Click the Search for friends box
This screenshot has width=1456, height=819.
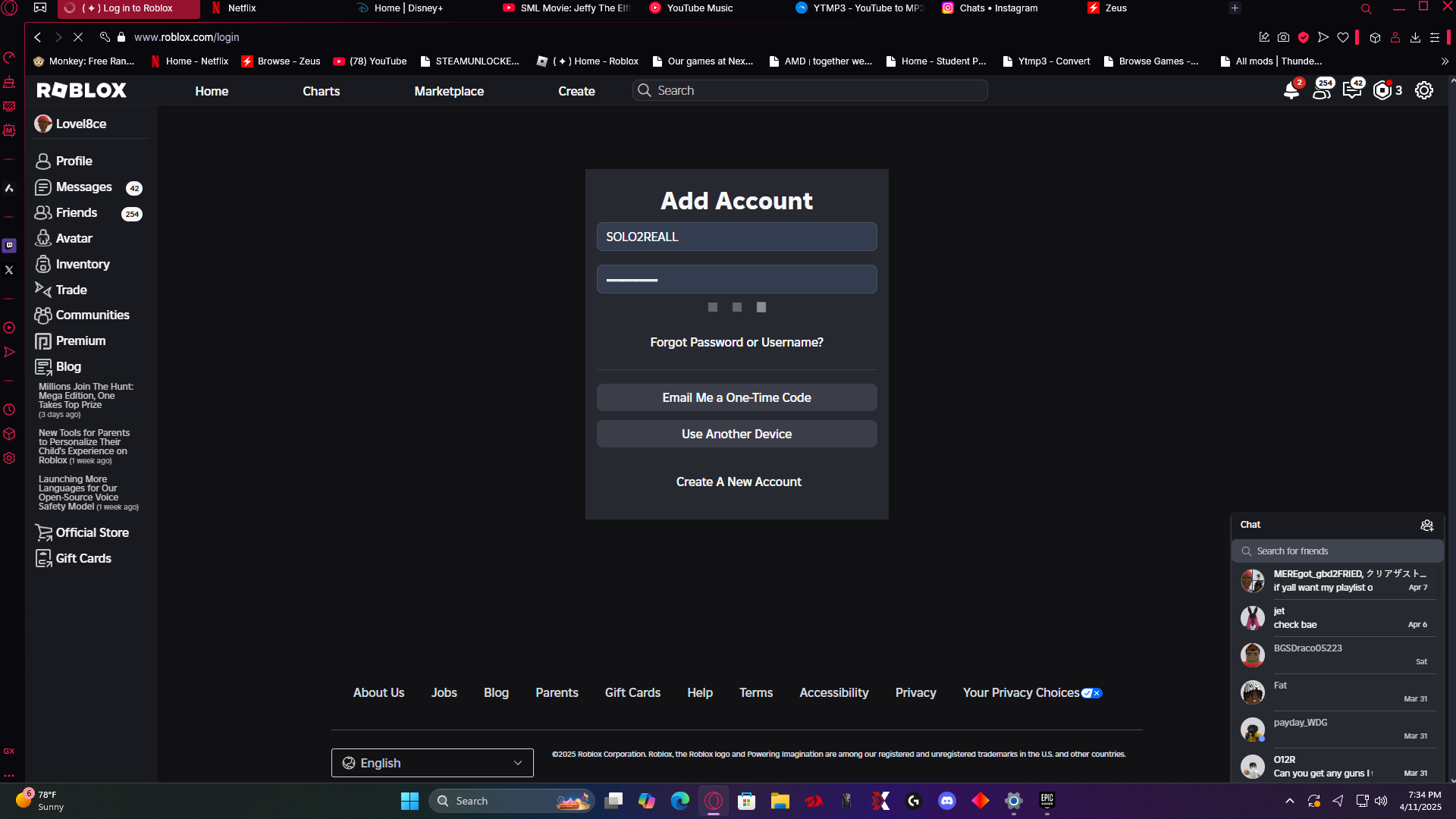1338,551
